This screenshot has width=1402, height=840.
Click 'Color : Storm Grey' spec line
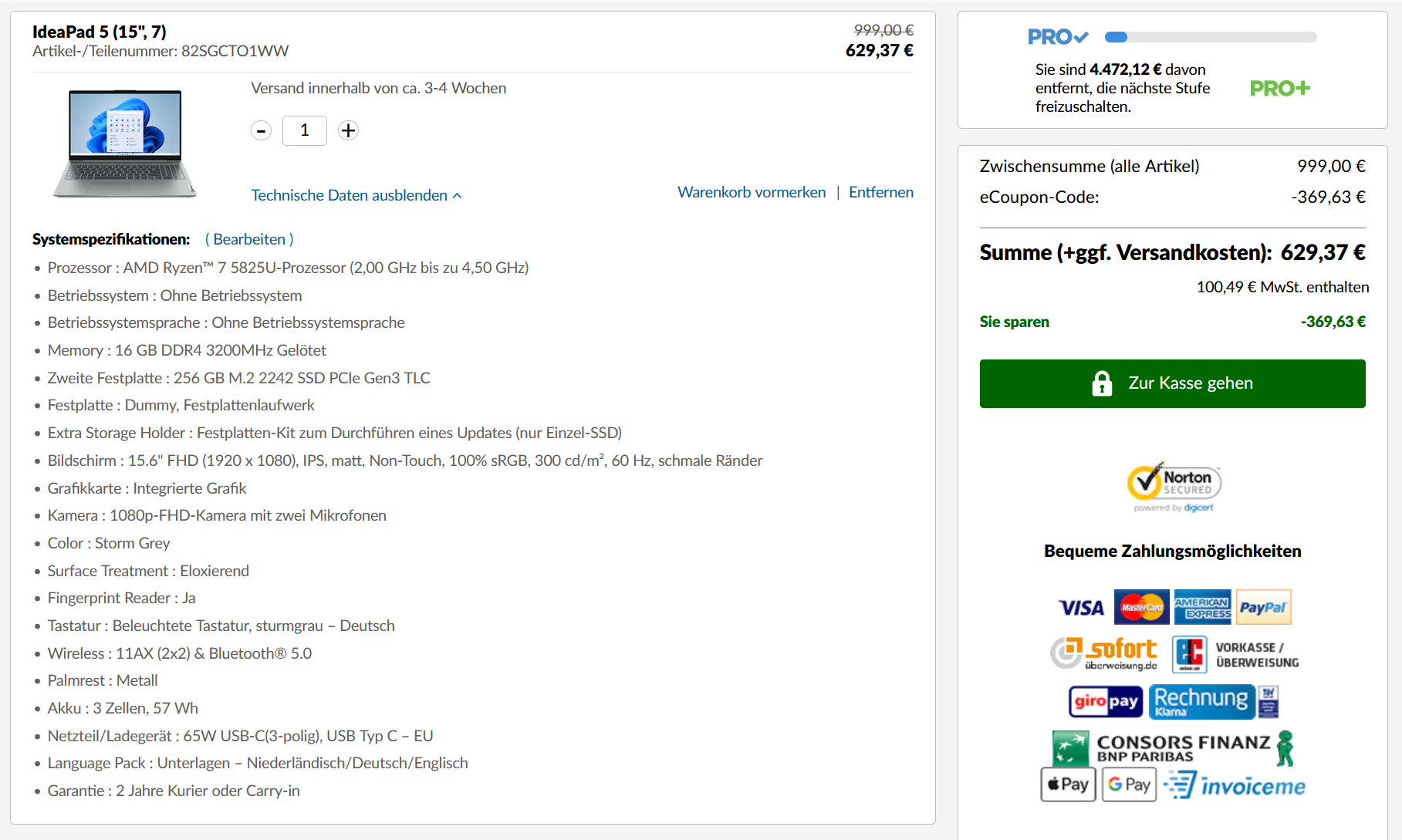[109, 543]
